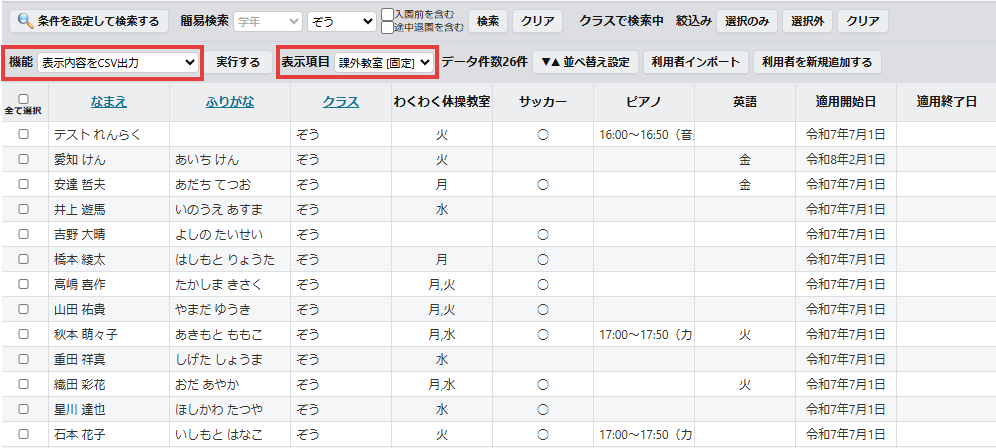Tick the 全て選択 checkbox in the header

pos(23,98)
